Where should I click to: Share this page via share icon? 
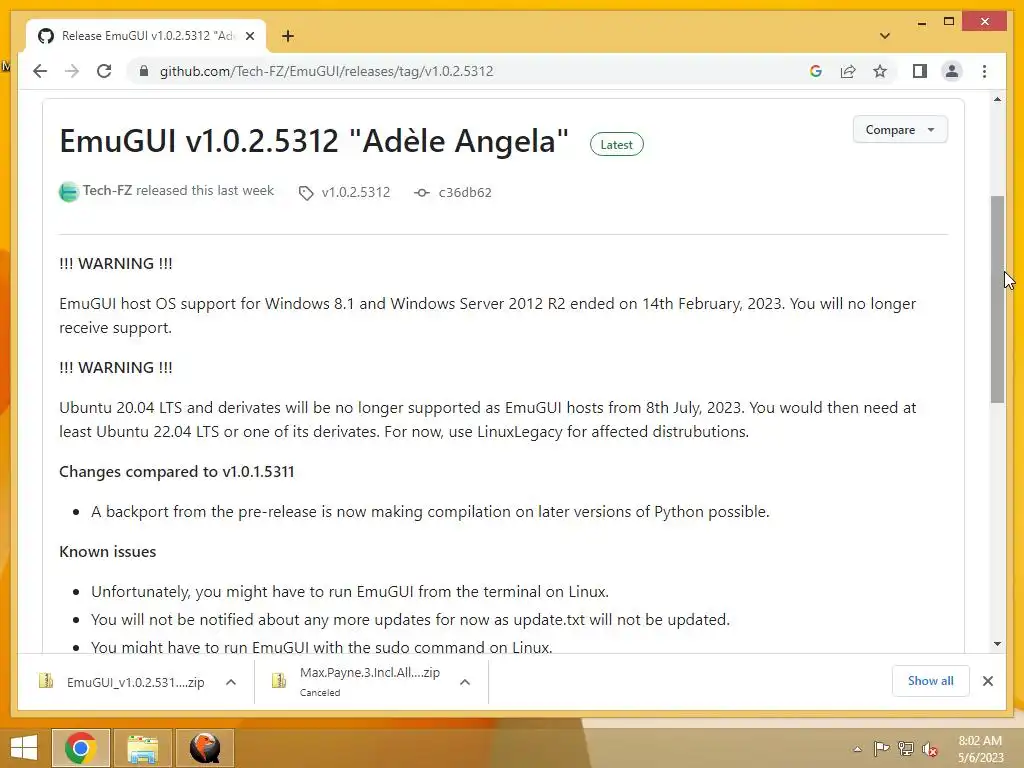[848, 71]
